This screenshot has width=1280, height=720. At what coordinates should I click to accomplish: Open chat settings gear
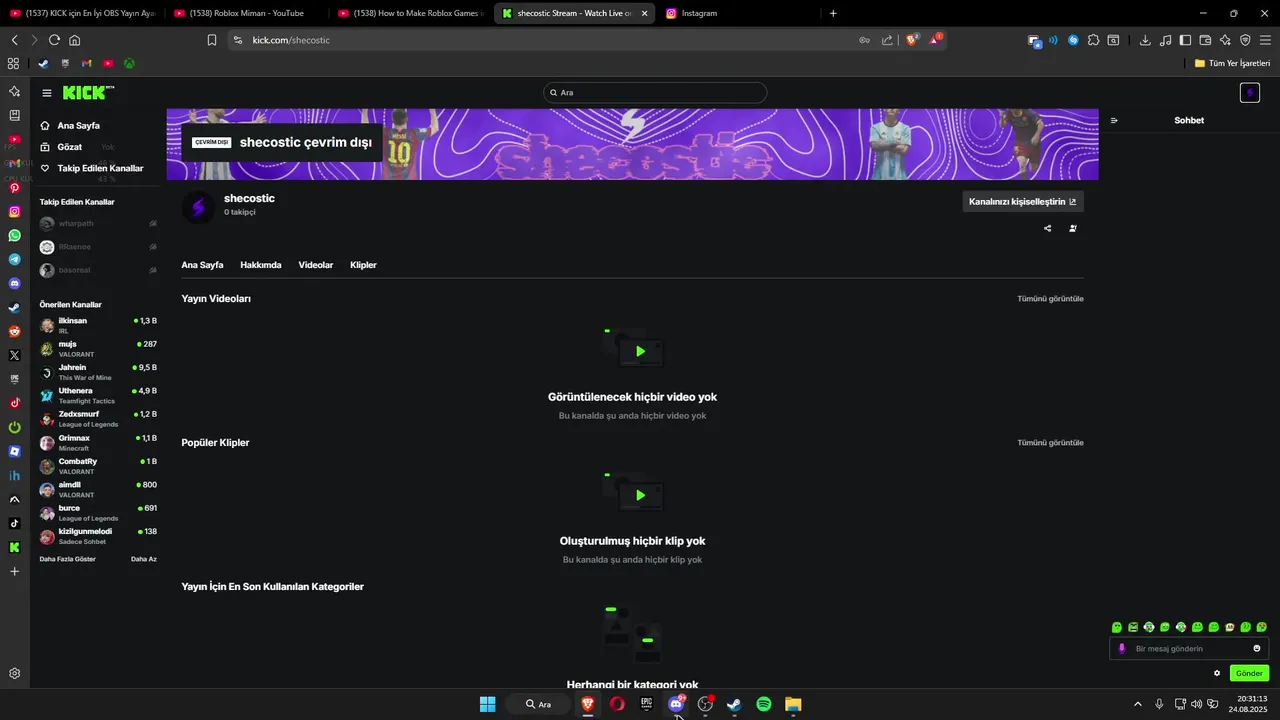pos(1217,673)
